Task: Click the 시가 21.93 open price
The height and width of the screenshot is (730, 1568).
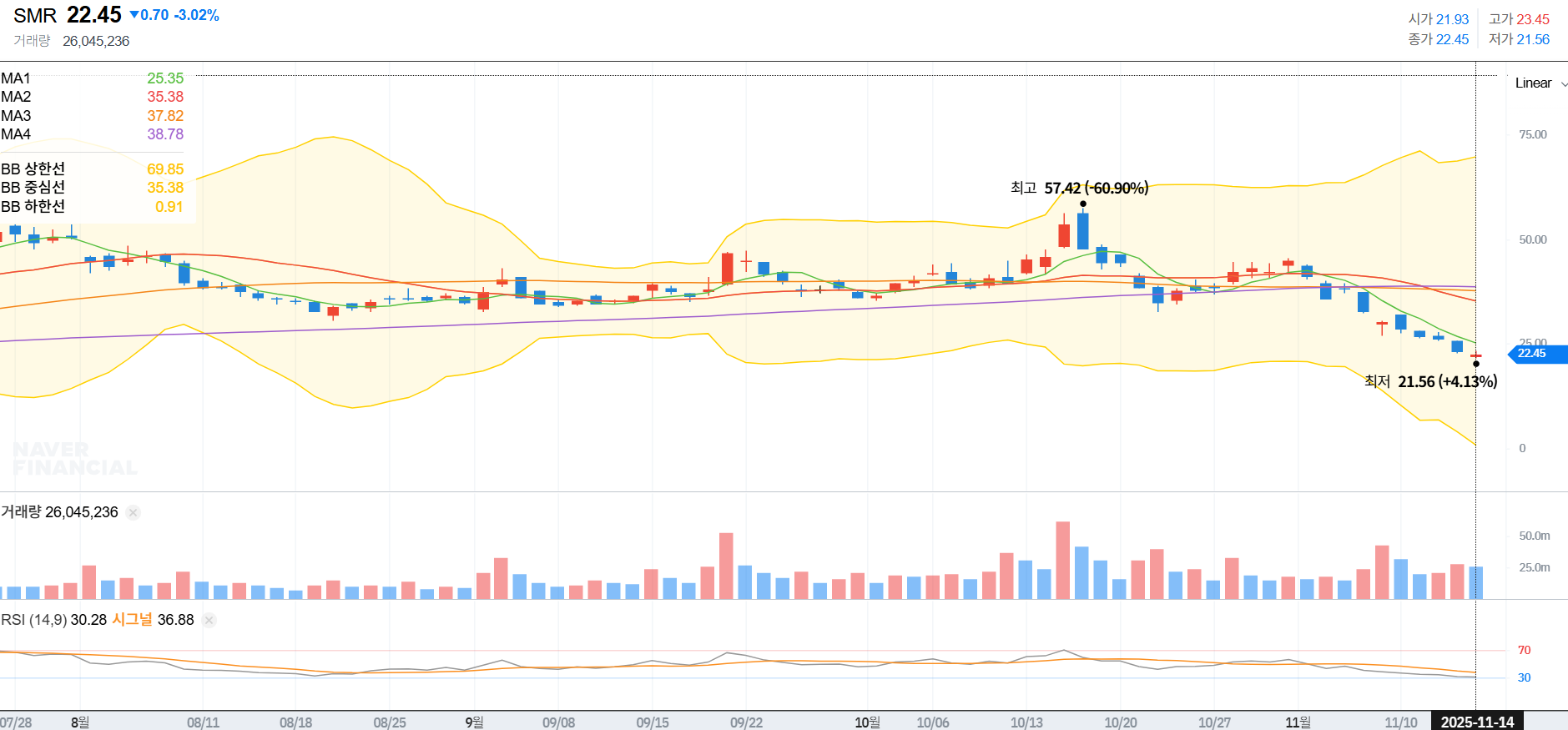Action: (x=1438, y=19)
